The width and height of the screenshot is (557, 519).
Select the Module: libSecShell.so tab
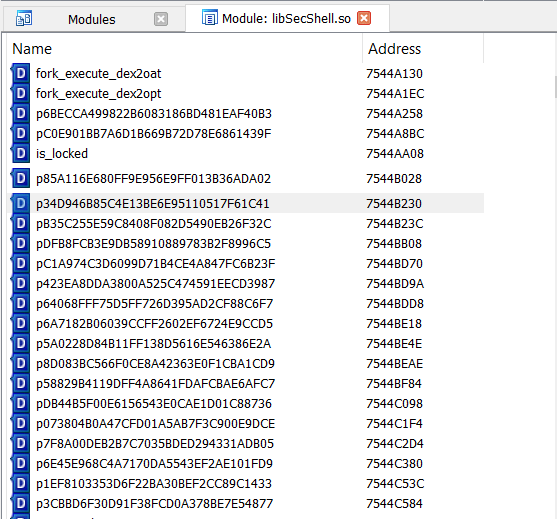287,18
